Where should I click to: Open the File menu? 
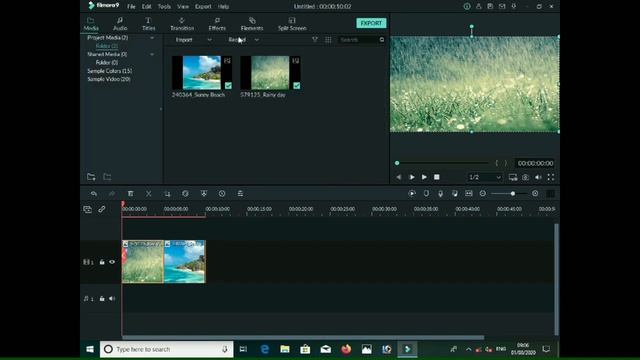(131, 7)
